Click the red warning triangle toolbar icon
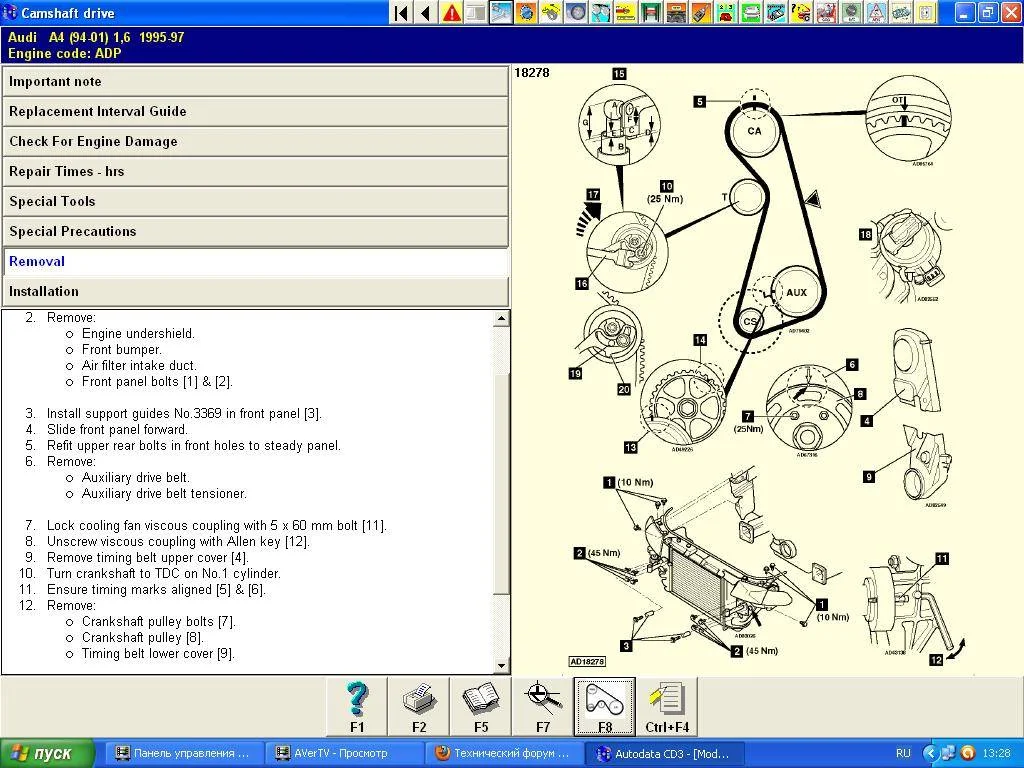Screen dimensions: 1024x768 click(451, 13)
